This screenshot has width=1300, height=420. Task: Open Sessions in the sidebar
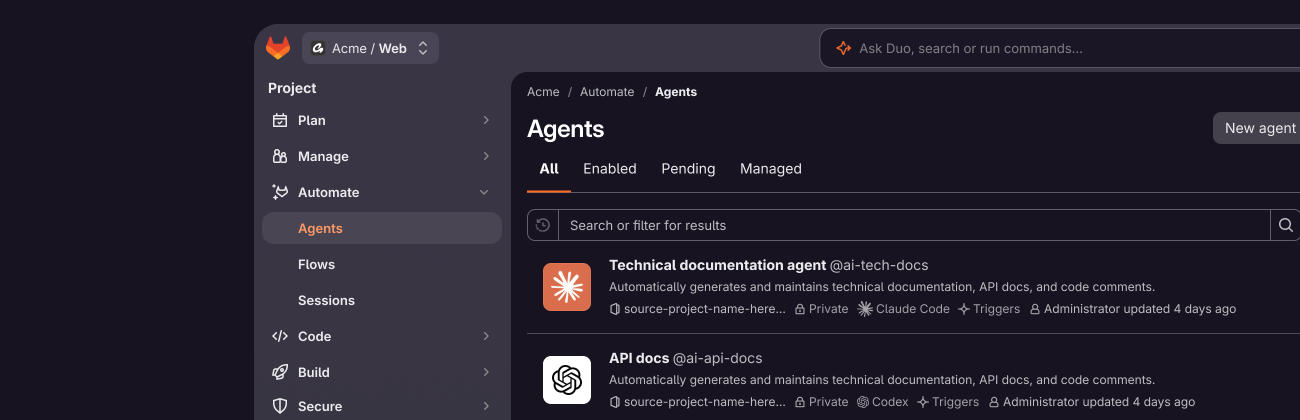click(326, 300)
